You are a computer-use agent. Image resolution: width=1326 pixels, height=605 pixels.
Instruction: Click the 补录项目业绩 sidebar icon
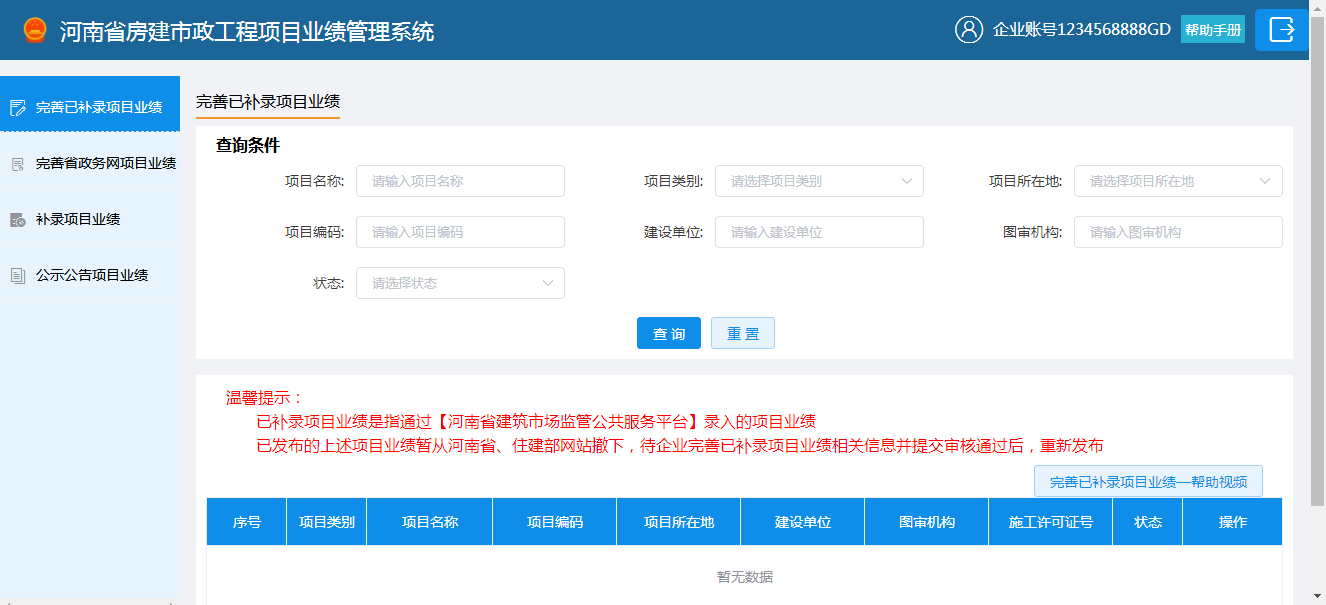point(17,219)
